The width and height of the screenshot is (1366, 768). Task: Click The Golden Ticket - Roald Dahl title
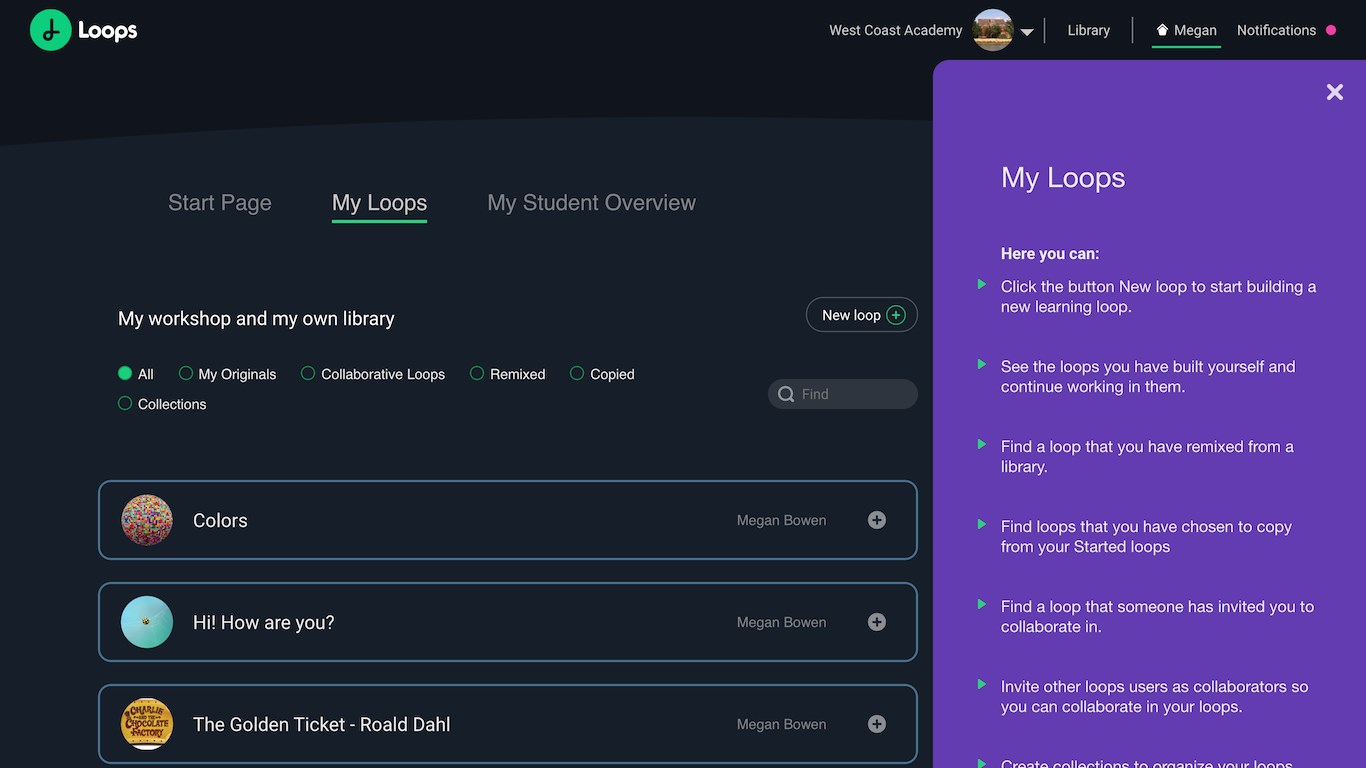click(322, 724)
